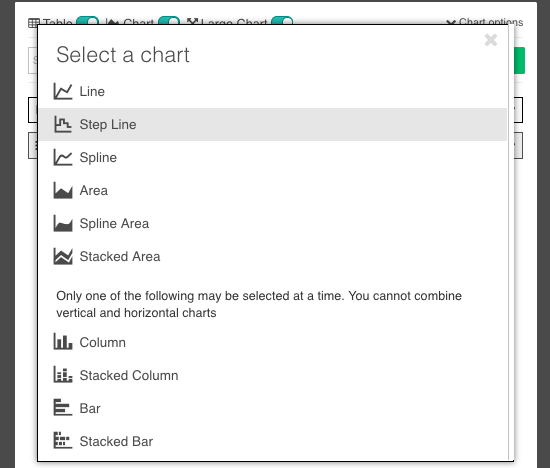Screen dimensions: 550x468
Task: Expand the Chart options section
Action: point(484,22)
